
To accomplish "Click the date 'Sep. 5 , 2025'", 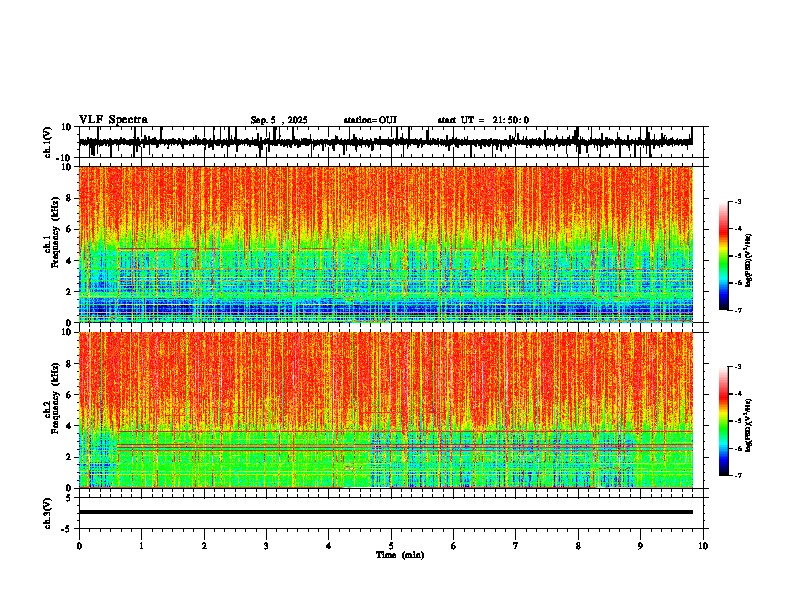I will pyautogui.click(x=279, y=120).
